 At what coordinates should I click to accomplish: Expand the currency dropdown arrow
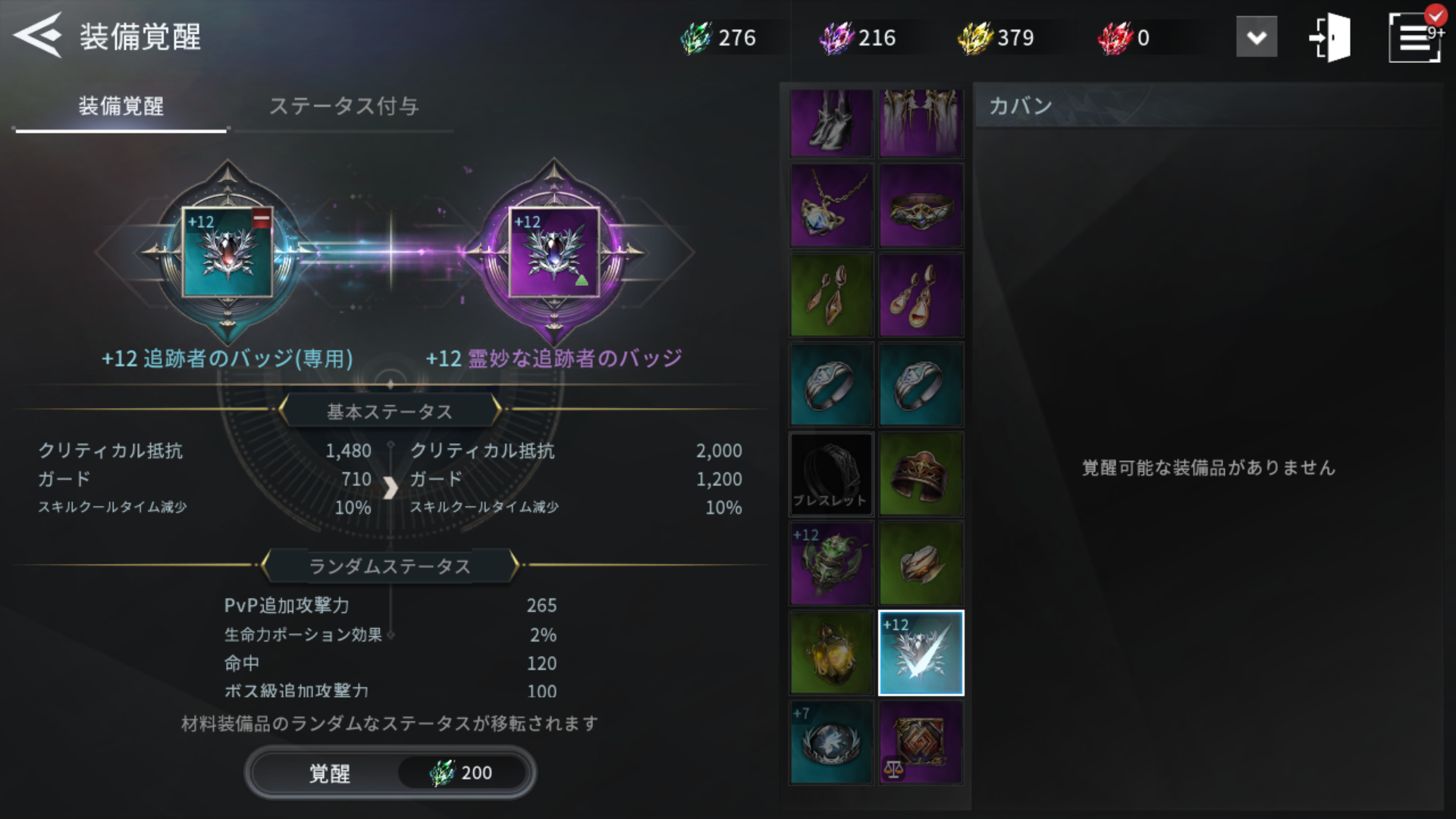coord(1257,37)
